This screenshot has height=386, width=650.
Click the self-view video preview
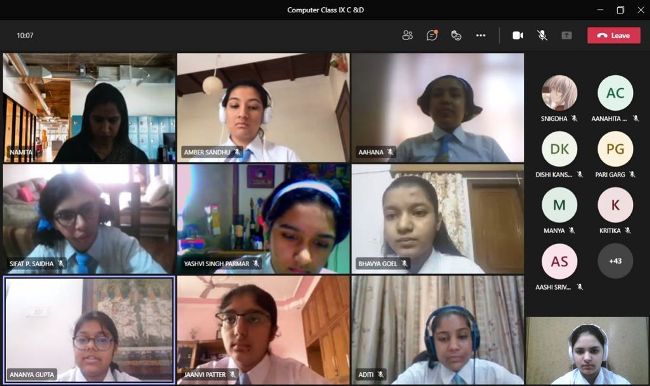(587, 350)
